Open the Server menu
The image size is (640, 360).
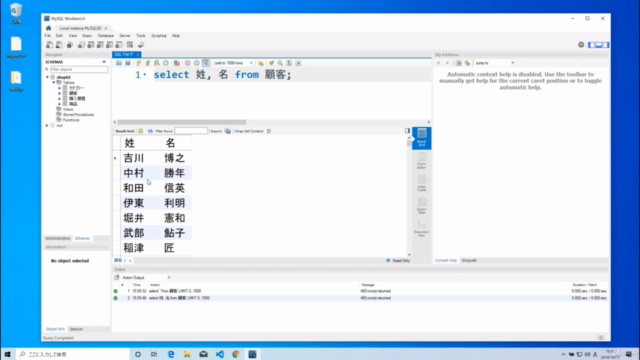click(124, 36)
